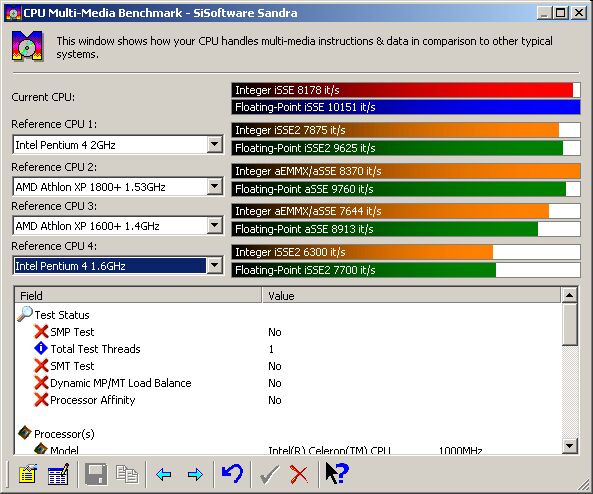The height and width of the screenshot is (494, 593).
Task: Click the list scrollbar down arrow
Action: coord(570,446)
